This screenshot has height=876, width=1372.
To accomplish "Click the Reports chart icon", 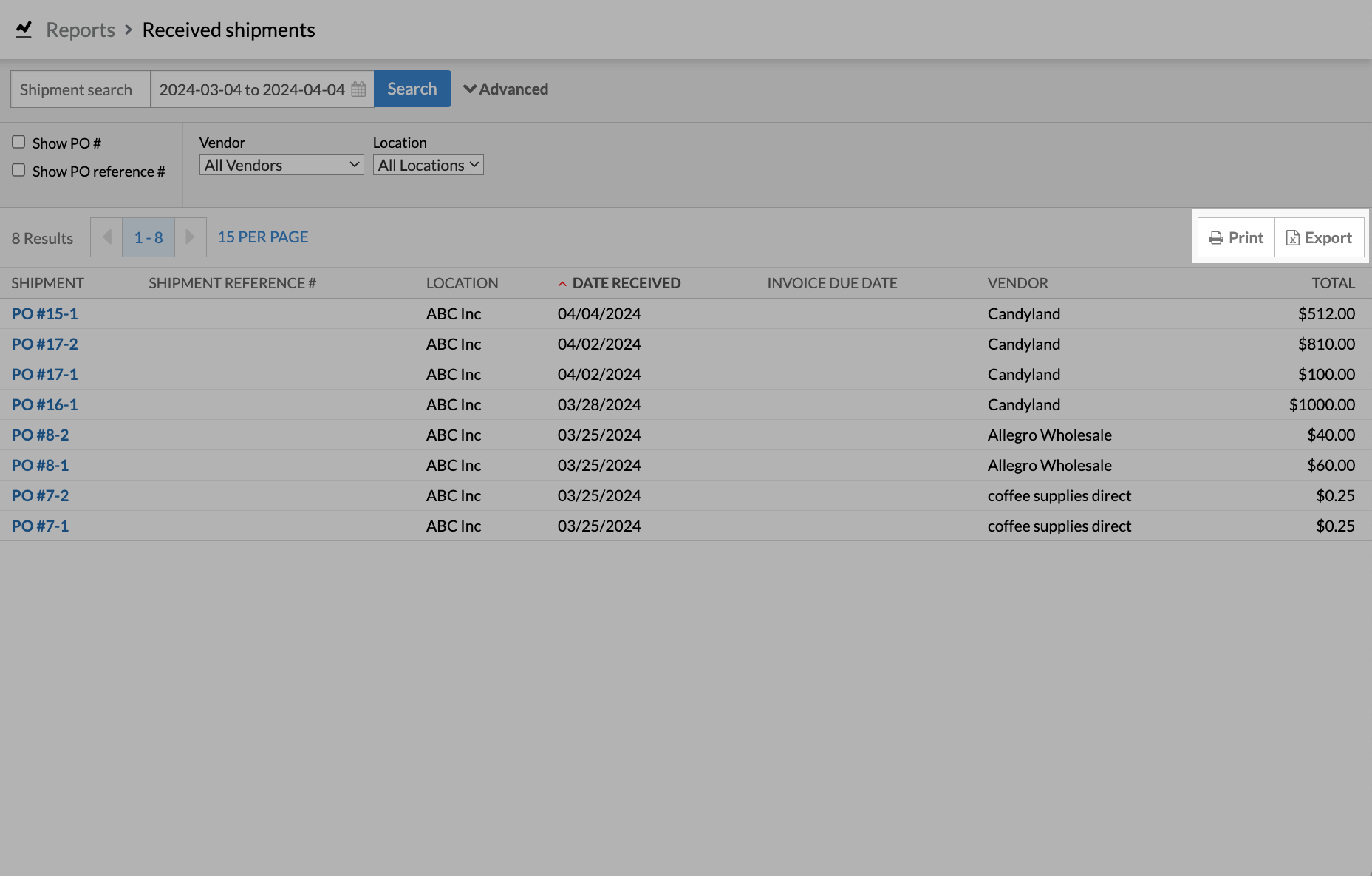I will [24, 30].
